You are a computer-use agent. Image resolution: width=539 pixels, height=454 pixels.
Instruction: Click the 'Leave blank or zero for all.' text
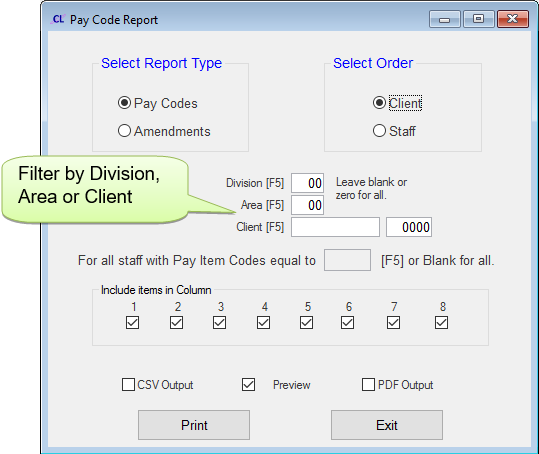click(x=371, y=188)
